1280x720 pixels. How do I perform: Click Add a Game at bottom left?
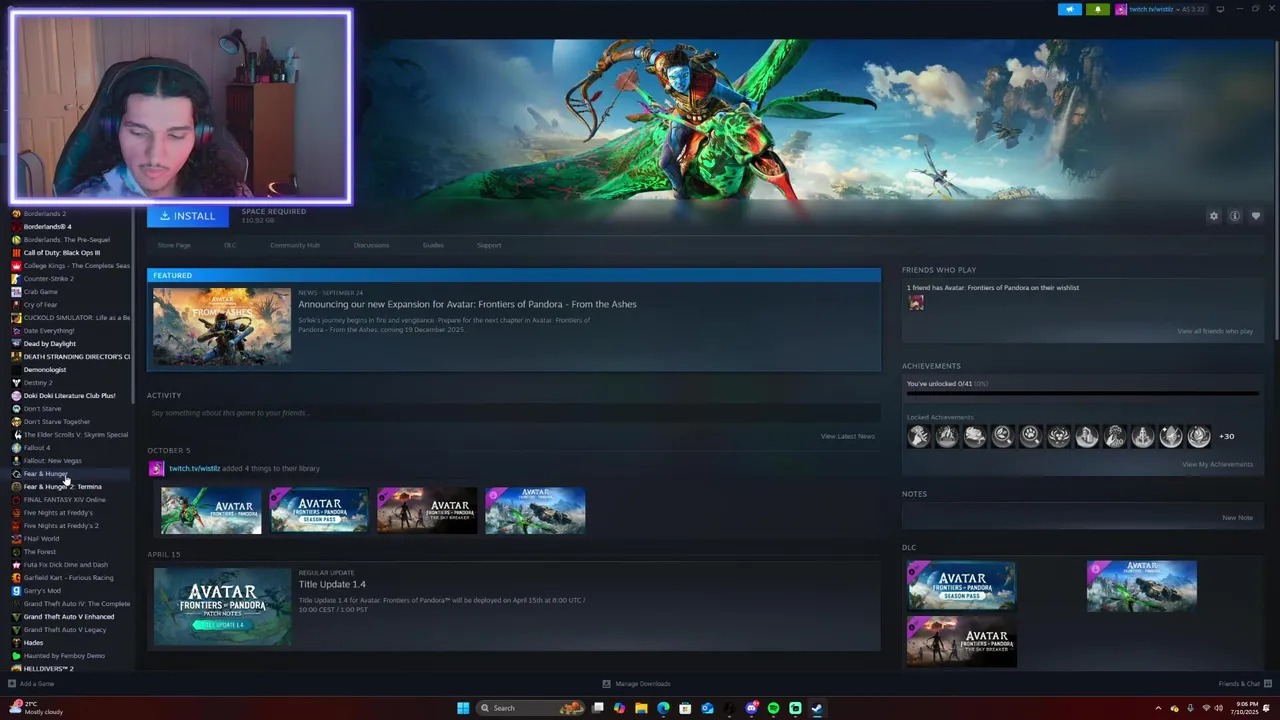[31, 684]
